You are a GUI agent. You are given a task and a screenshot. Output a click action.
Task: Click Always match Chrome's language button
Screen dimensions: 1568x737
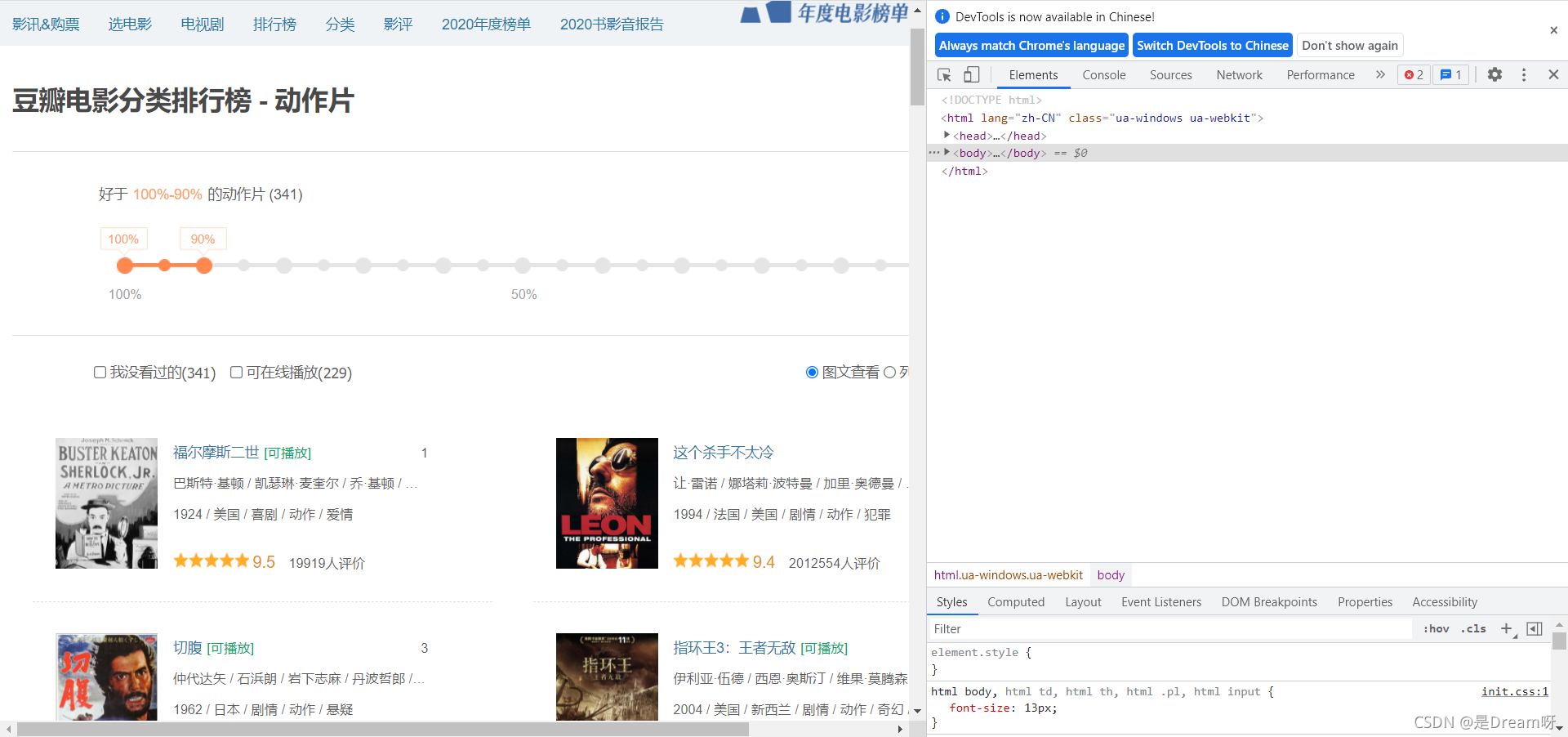1031,46
